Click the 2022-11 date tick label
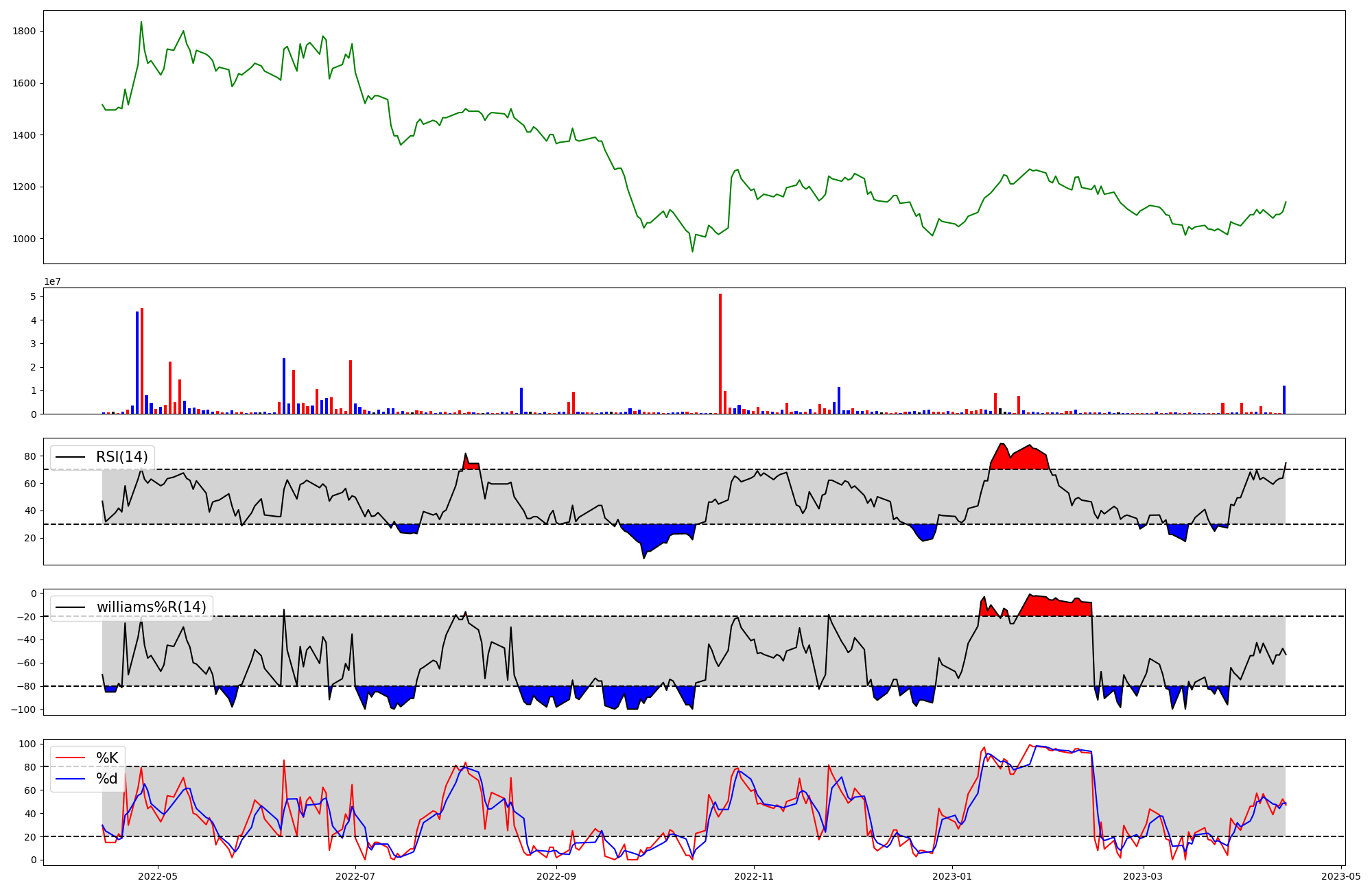1372x892 pixels. (754, 876)
